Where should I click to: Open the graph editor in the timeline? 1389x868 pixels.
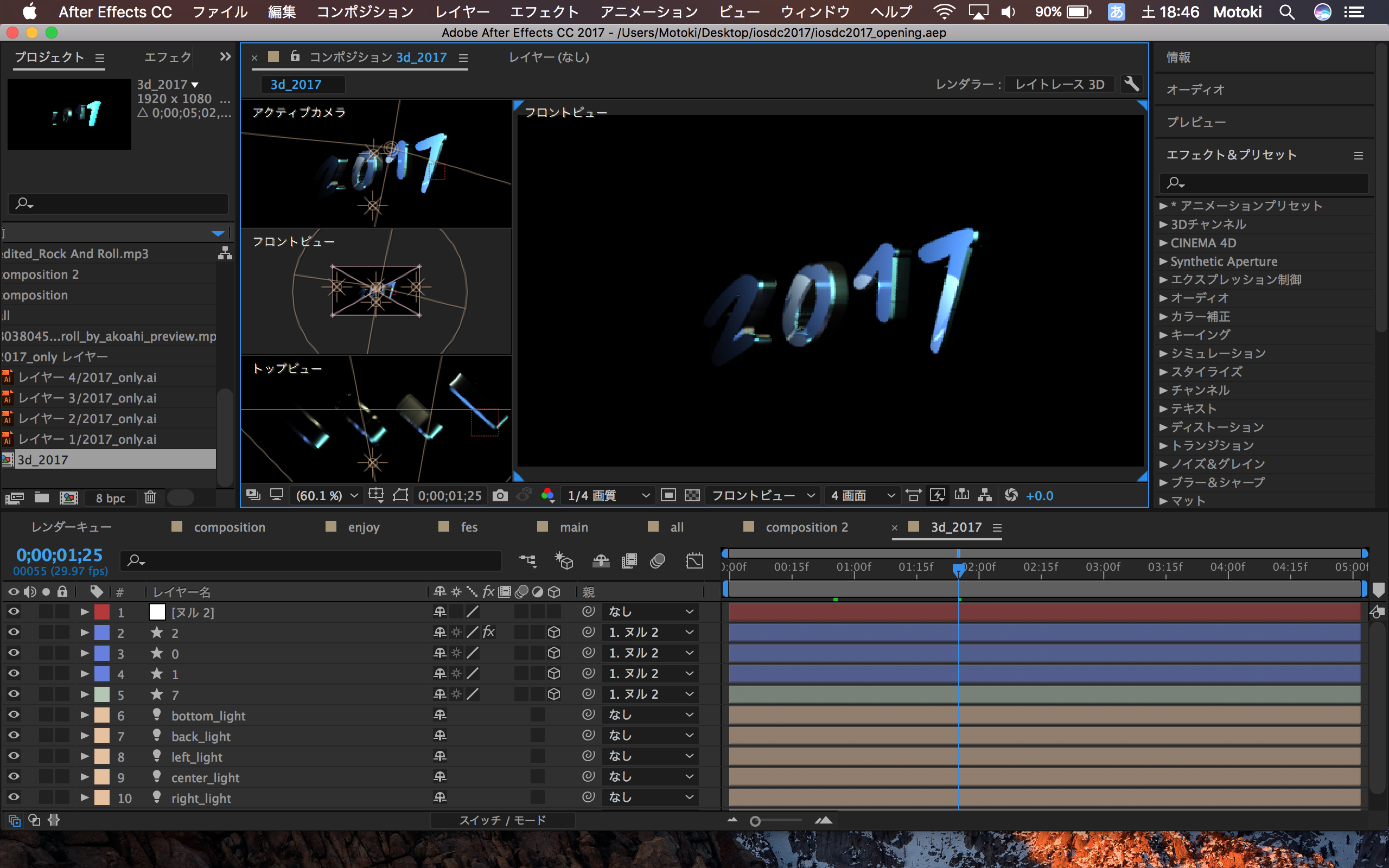coord(694,561)
